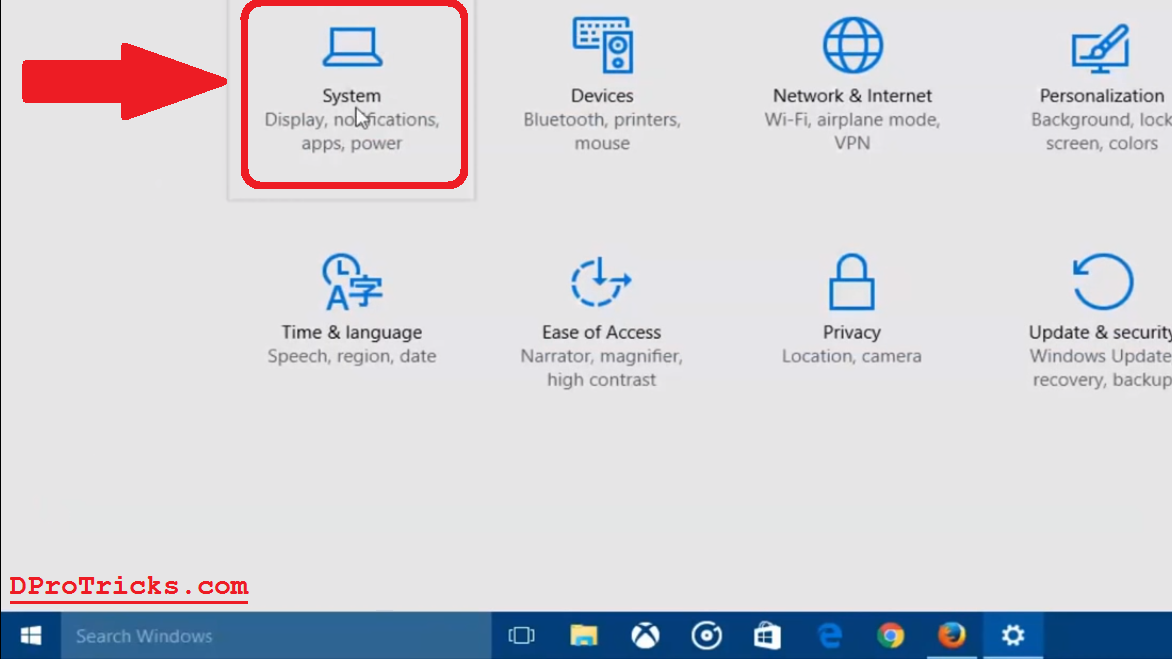Click 'Narrator, magnifier, high contrast' description
The image size is (1172, 659).
pos(602,368)
